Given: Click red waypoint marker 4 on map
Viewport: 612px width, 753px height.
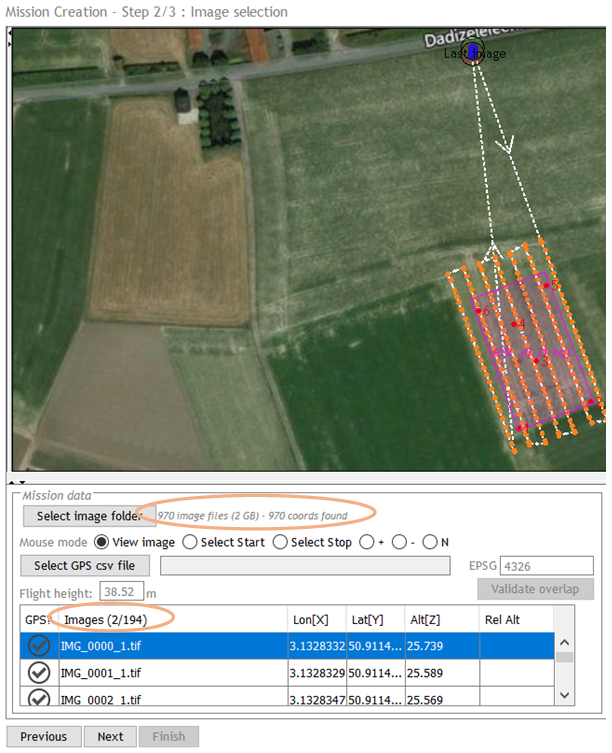Looking at the screenshot, I should (514, 324).
